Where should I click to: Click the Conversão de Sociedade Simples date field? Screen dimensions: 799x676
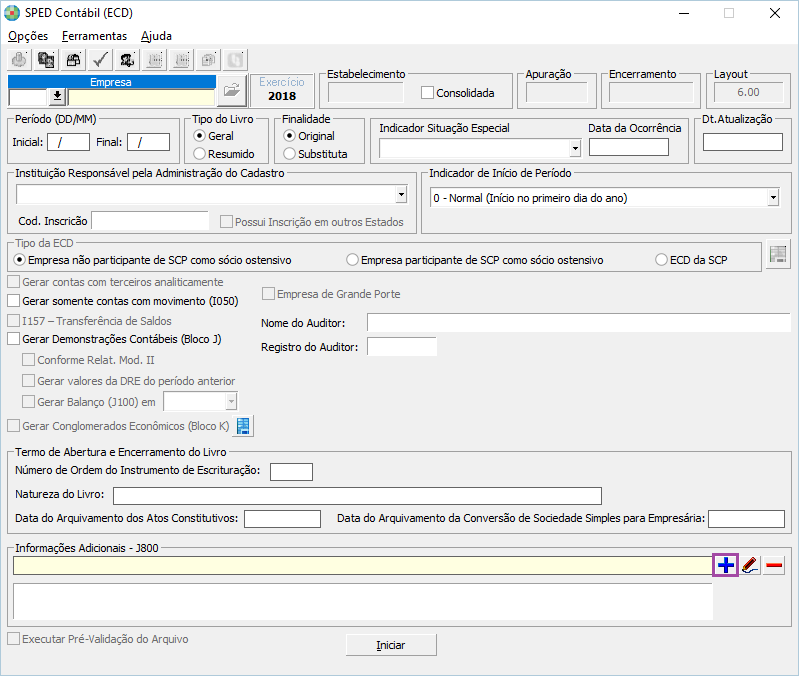[747, 519]
